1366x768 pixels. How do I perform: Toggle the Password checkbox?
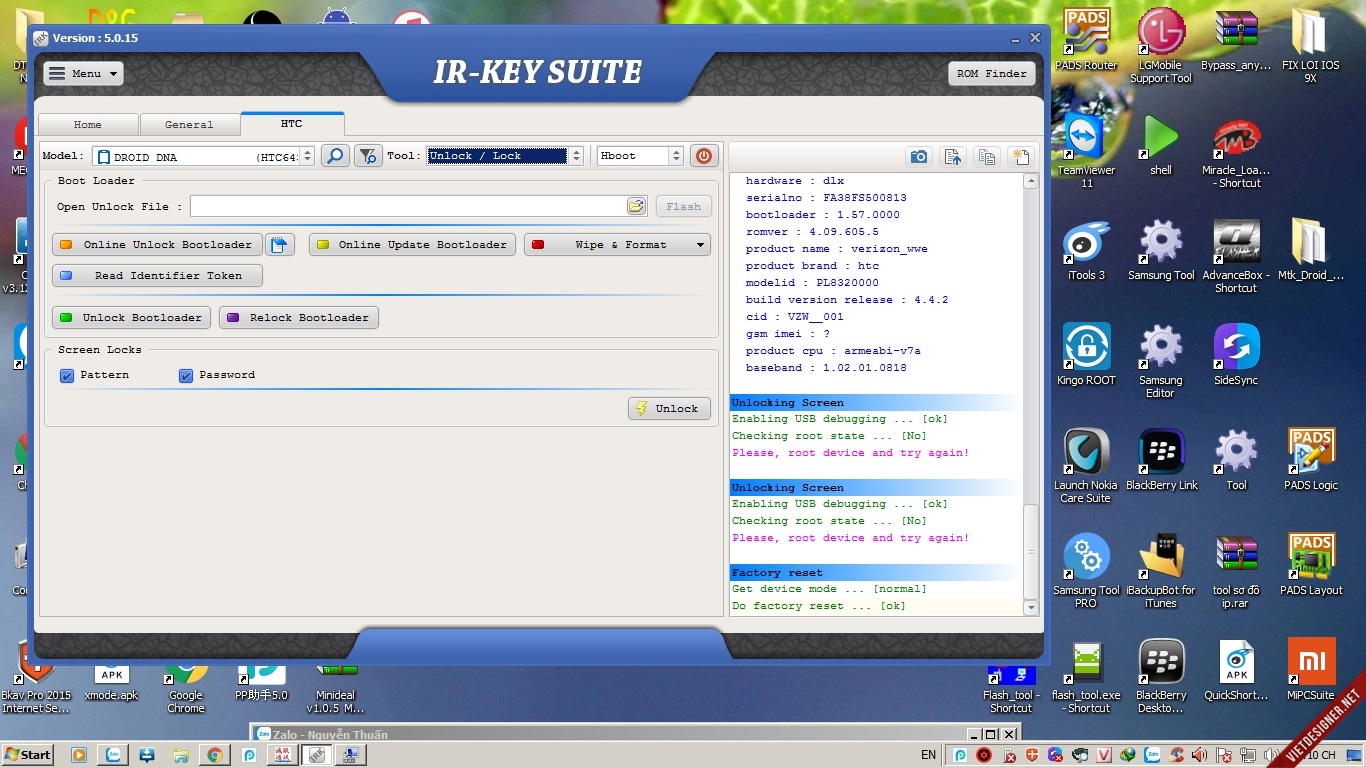click(x=185, y=376)
